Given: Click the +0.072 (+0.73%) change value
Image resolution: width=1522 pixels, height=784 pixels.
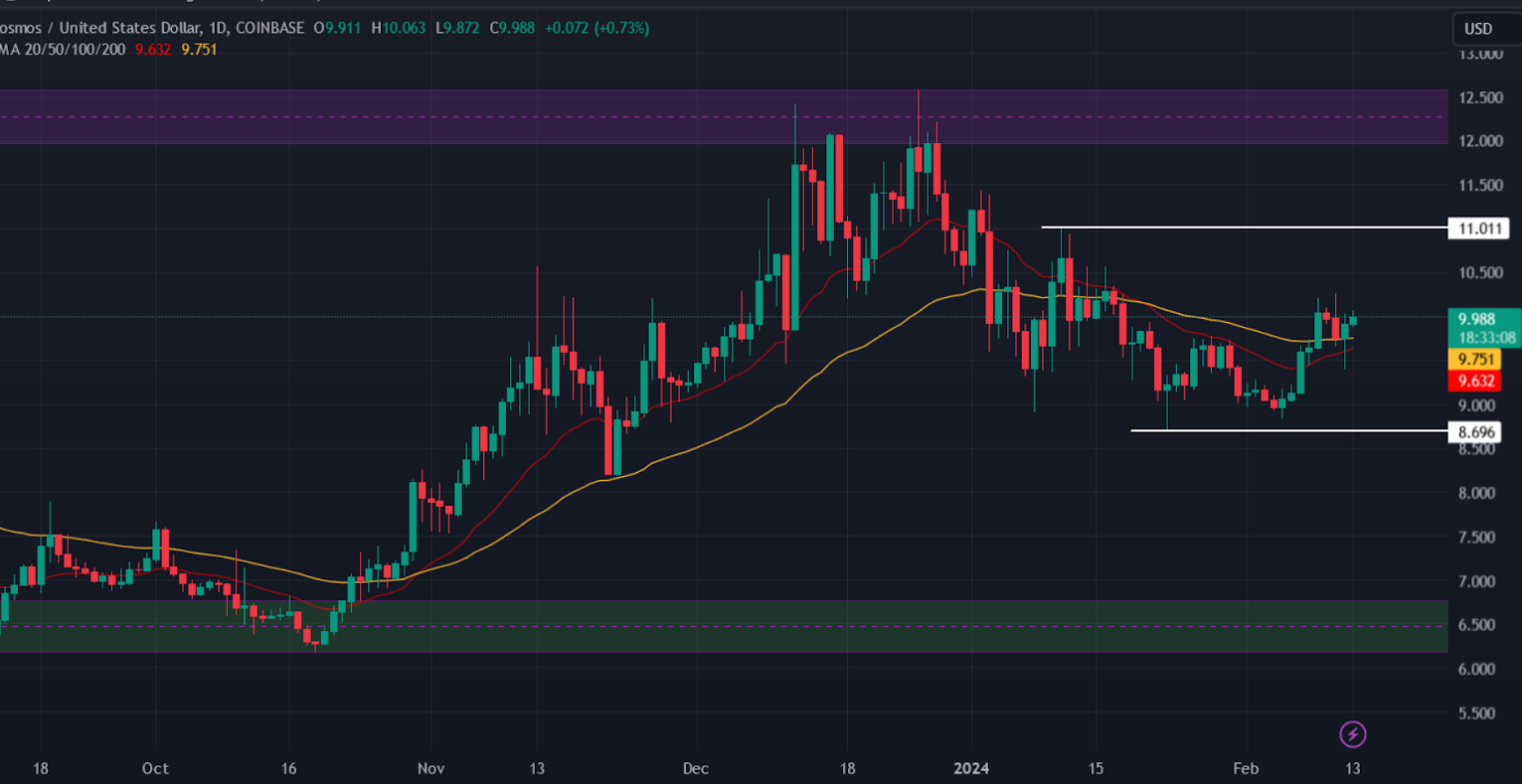Looking at the screenshot, I should coord(594,28).
